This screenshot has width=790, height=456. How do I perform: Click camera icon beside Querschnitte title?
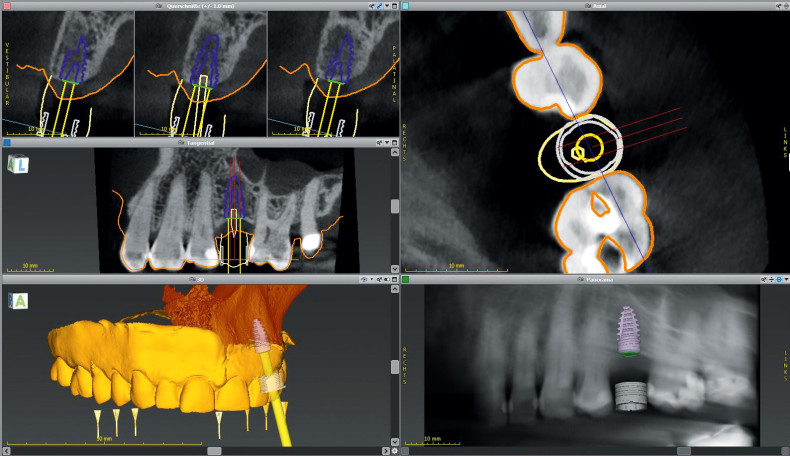click(159, 6)
